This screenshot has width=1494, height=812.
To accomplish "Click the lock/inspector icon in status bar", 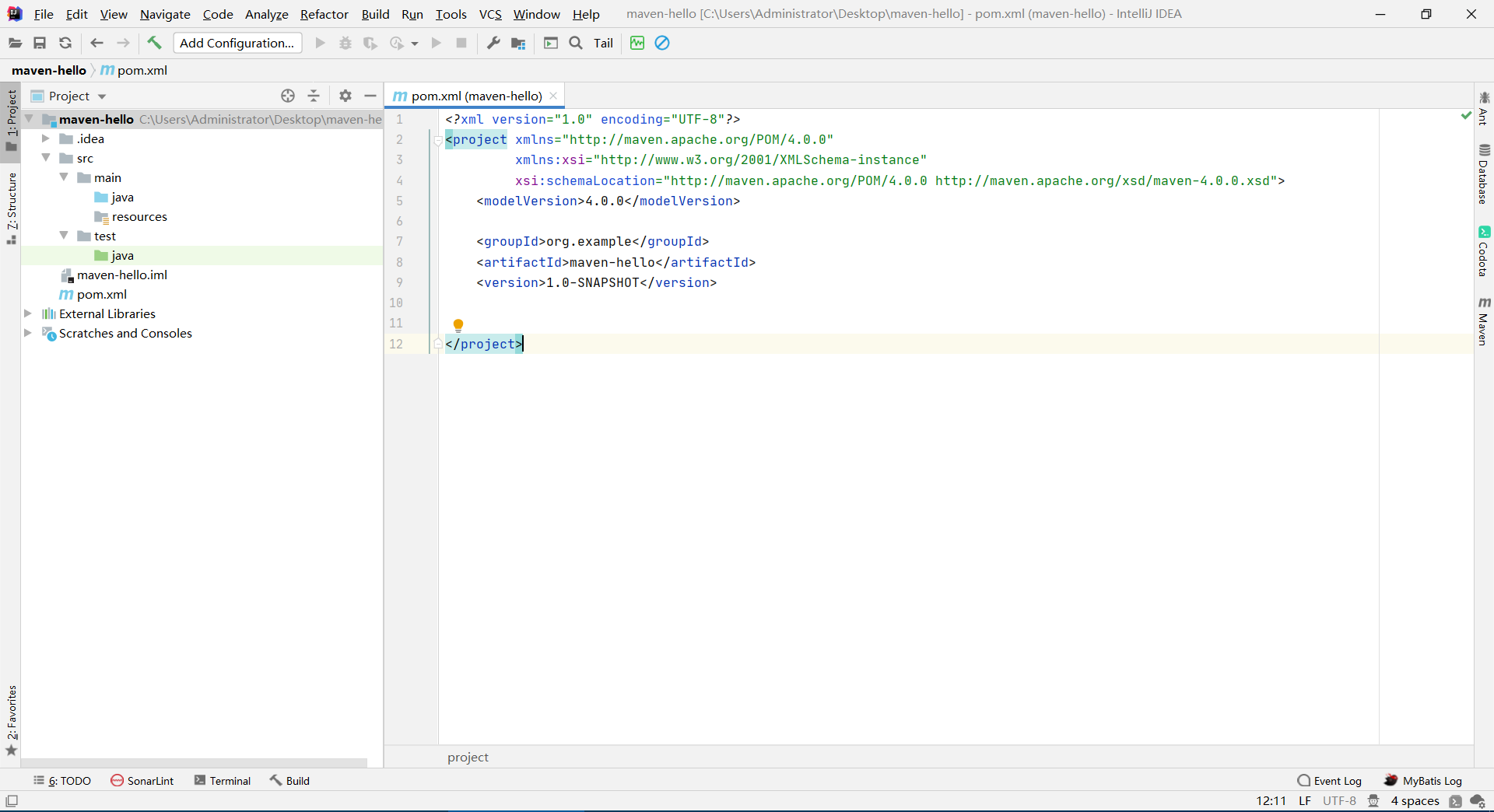I will 1373,801.
